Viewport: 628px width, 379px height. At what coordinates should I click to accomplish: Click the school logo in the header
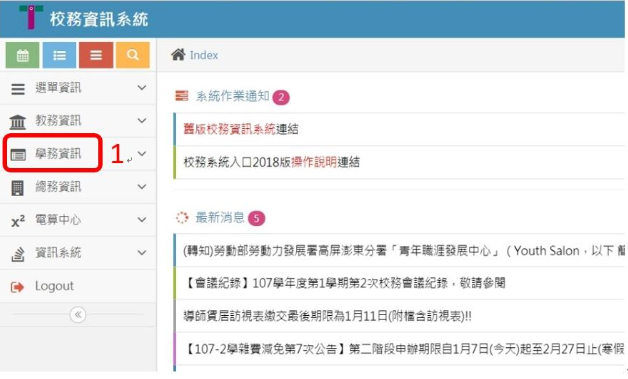pyautogui.click(x=30, y=17)
